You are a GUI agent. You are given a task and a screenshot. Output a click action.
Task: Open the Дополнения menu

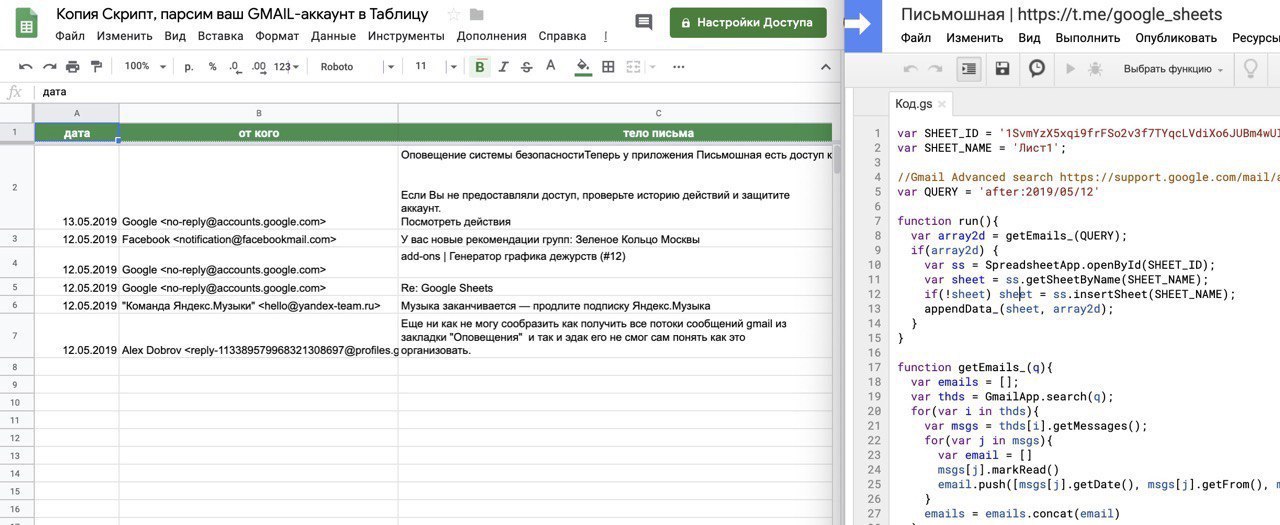491,36
